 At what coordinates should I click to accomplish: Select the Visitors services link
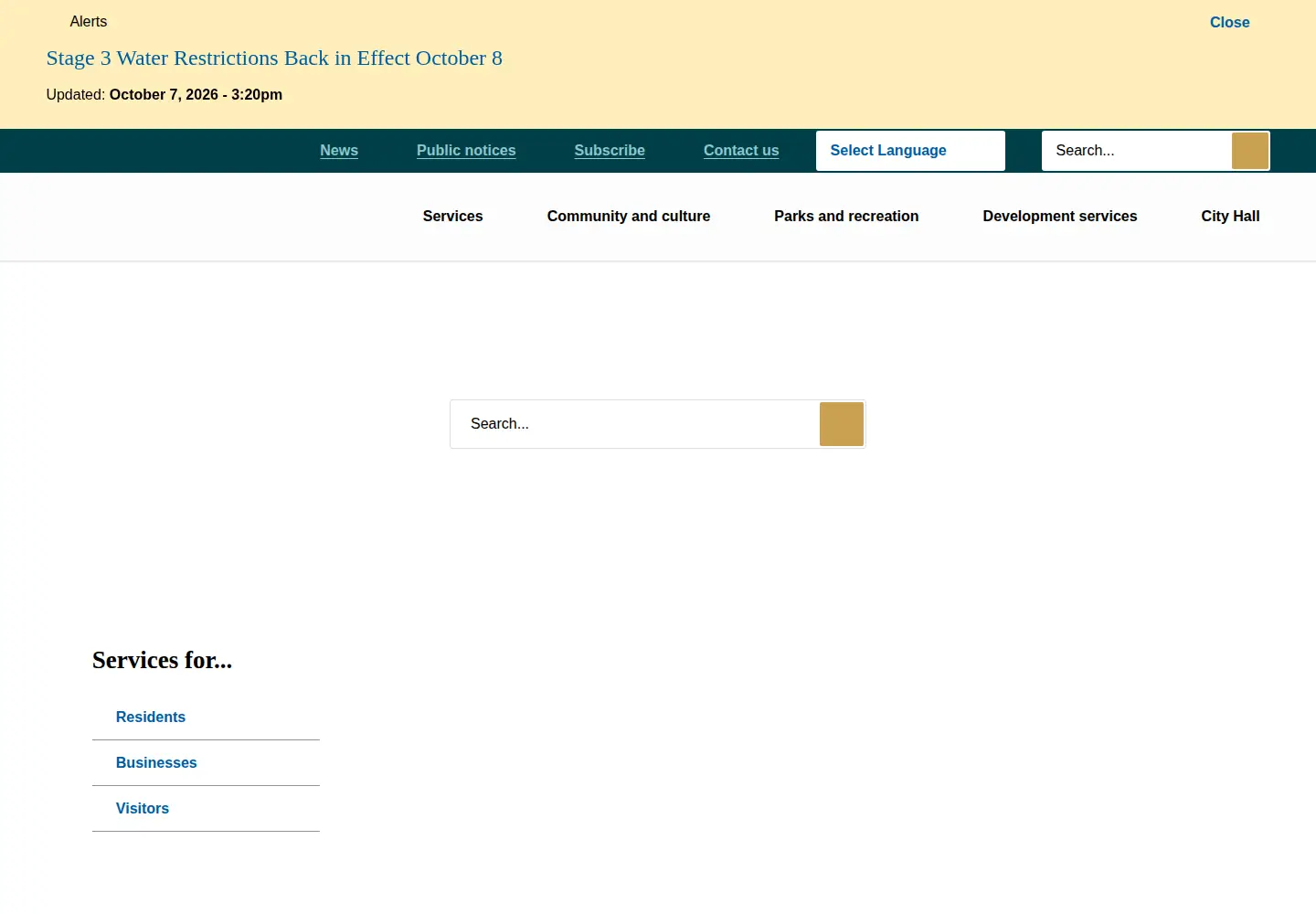pos(143,809)
